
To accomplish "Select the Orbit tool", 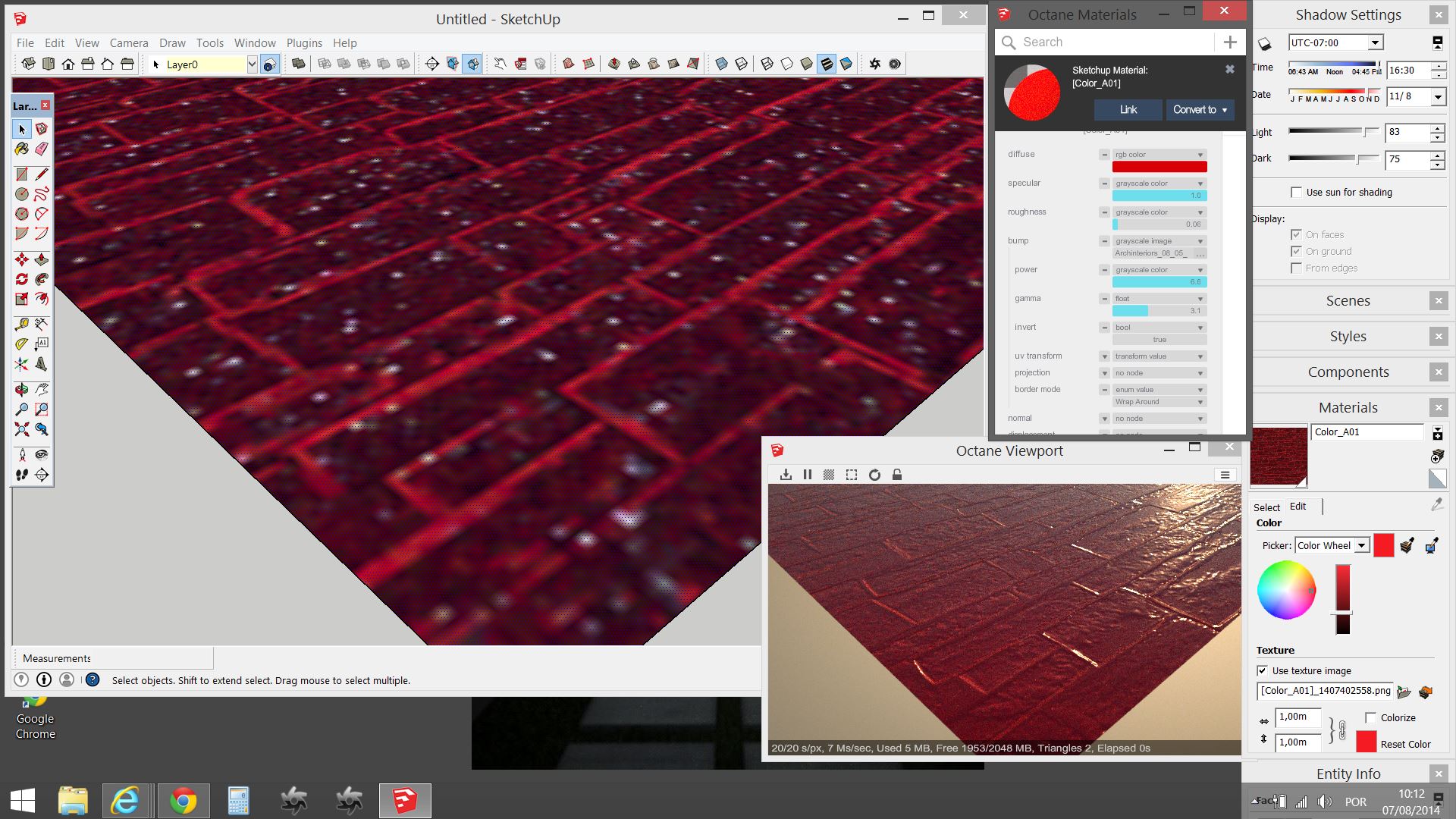I will [x=22, y=390].
